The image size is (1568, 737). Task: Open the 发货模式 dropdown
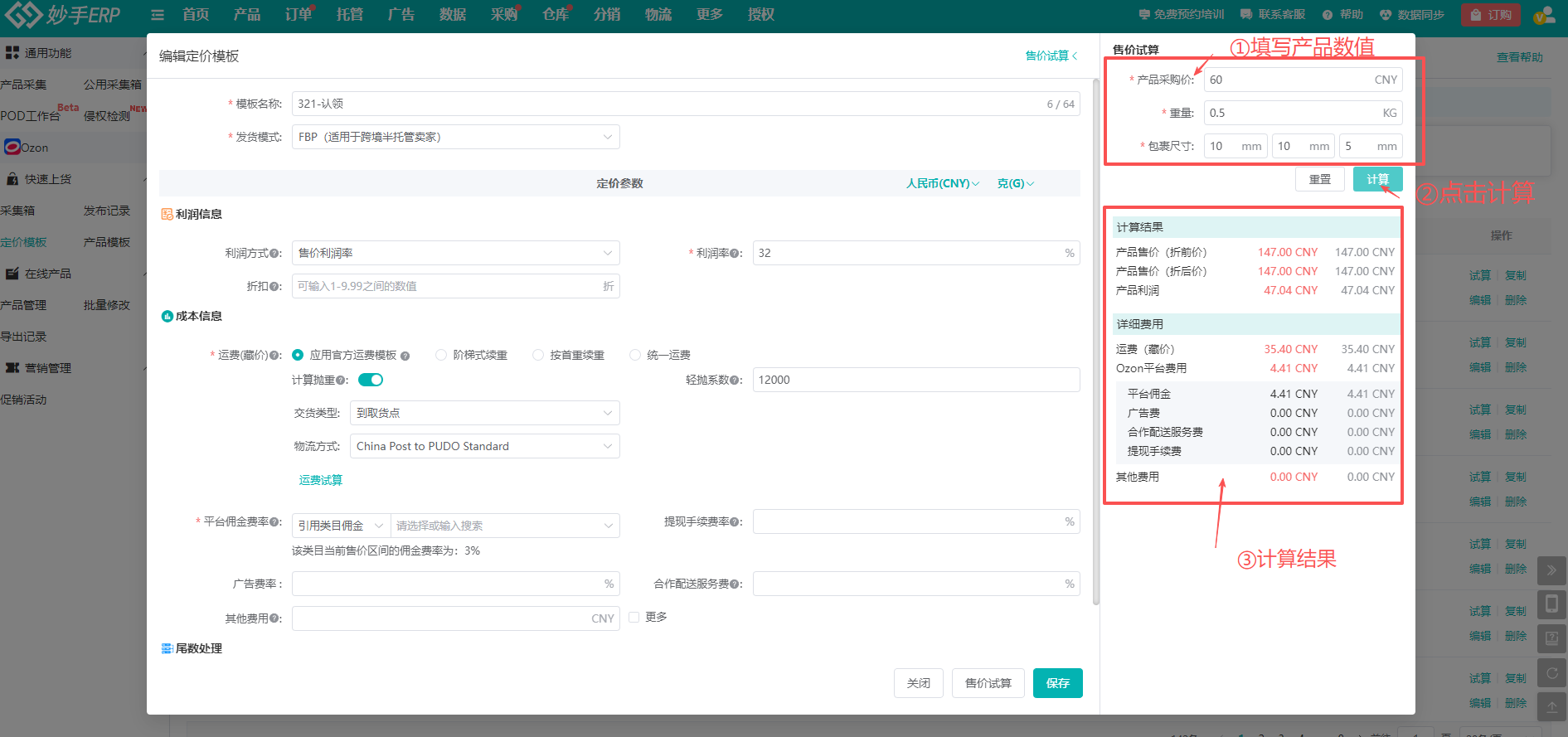[x=455, y=137]
